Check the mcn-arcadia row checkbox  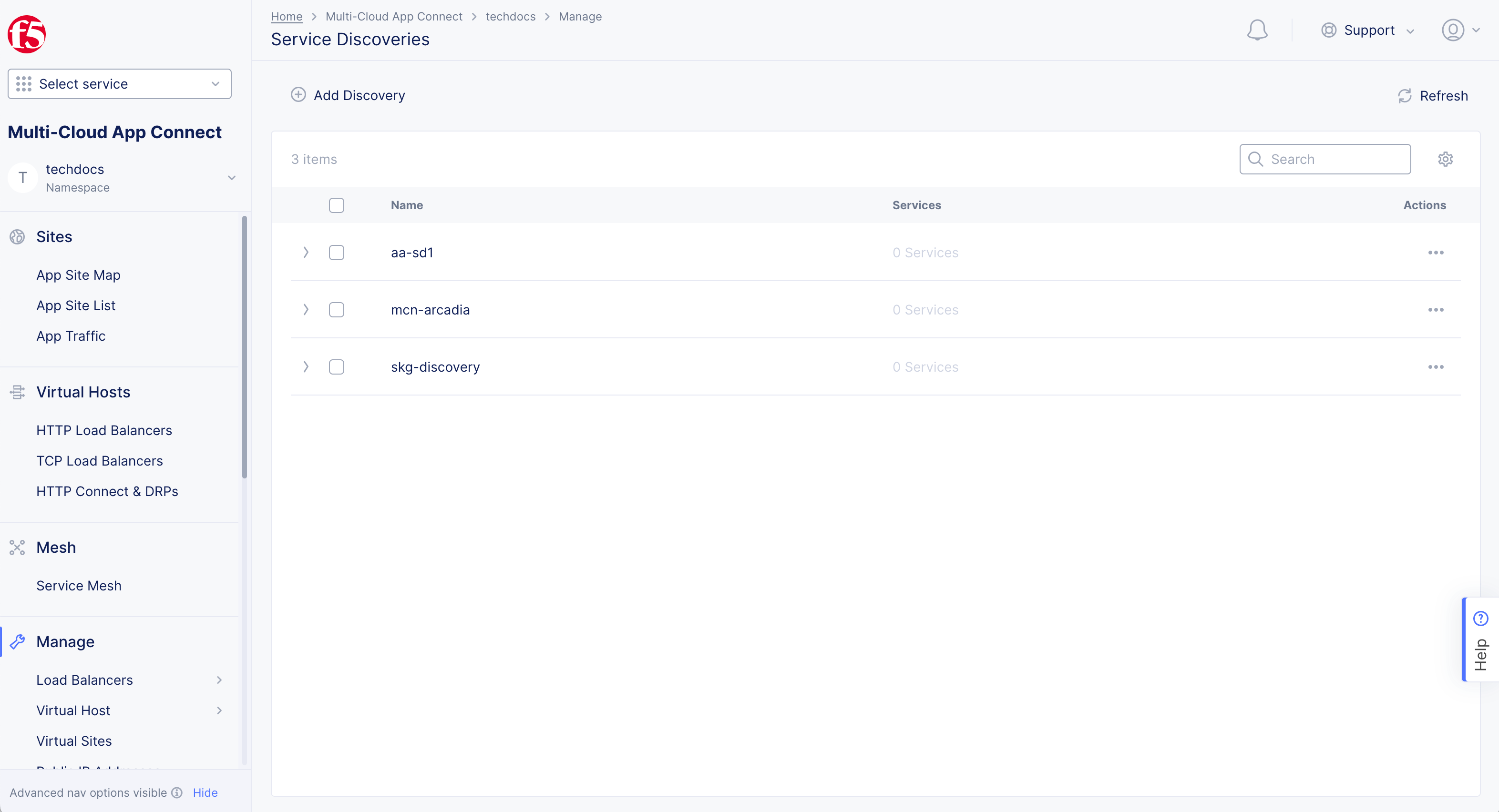point(336,309)
